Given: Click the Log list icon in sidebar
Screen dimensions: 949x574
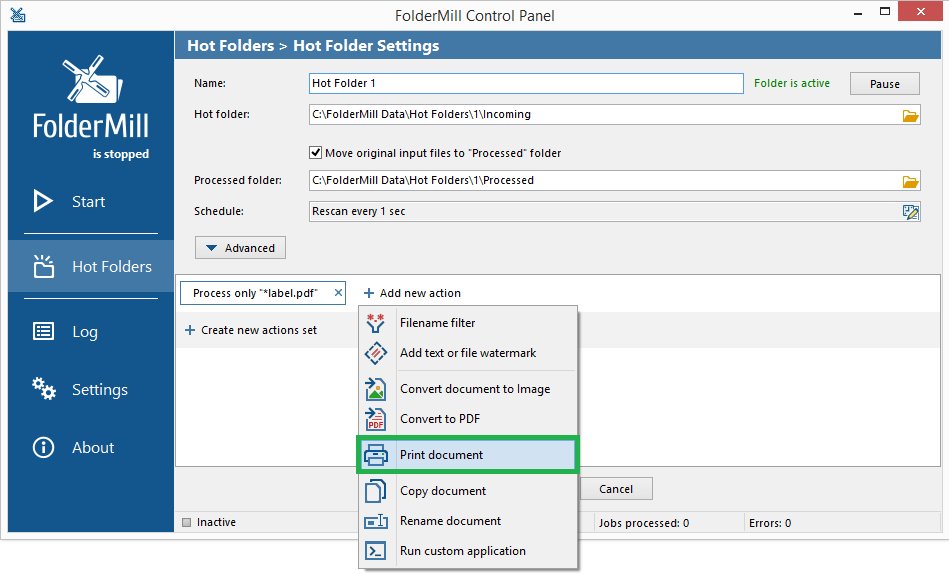Looking at the screenshot, I should tap(43, 331).
